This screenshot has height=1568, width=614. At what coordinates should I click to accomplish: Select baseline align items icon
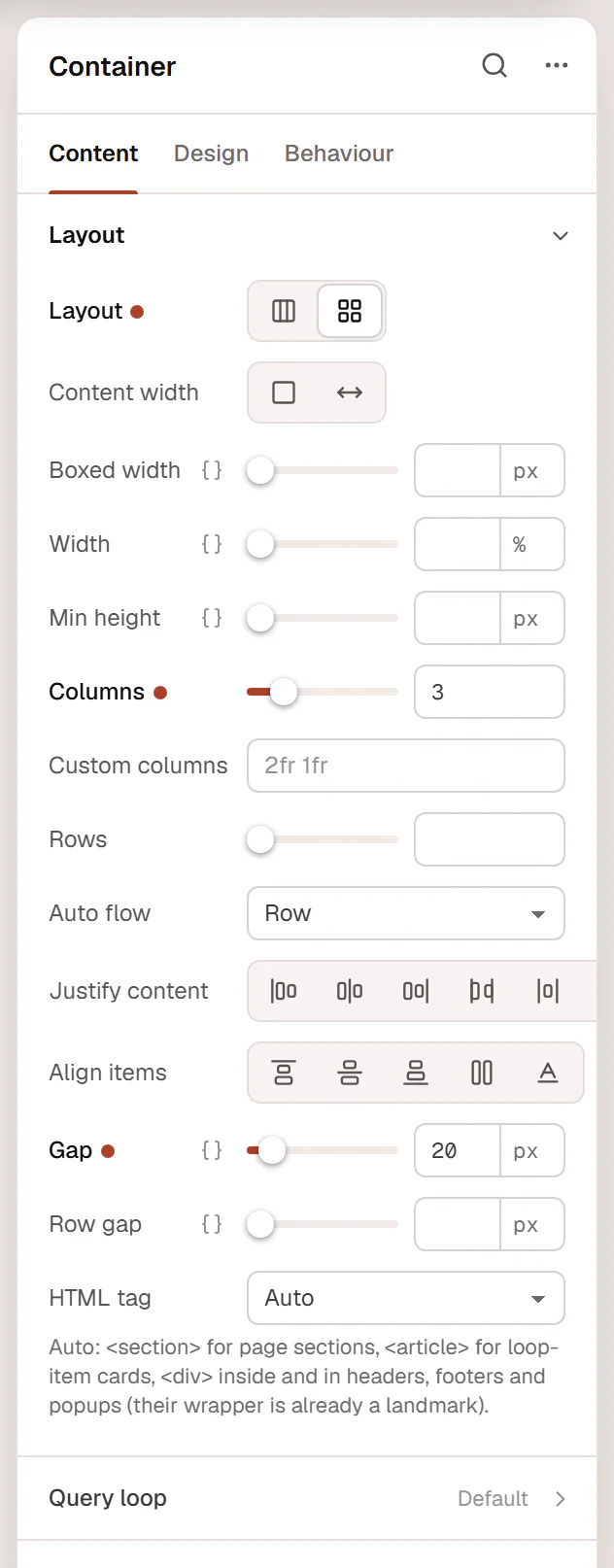tap(548, 1073)
